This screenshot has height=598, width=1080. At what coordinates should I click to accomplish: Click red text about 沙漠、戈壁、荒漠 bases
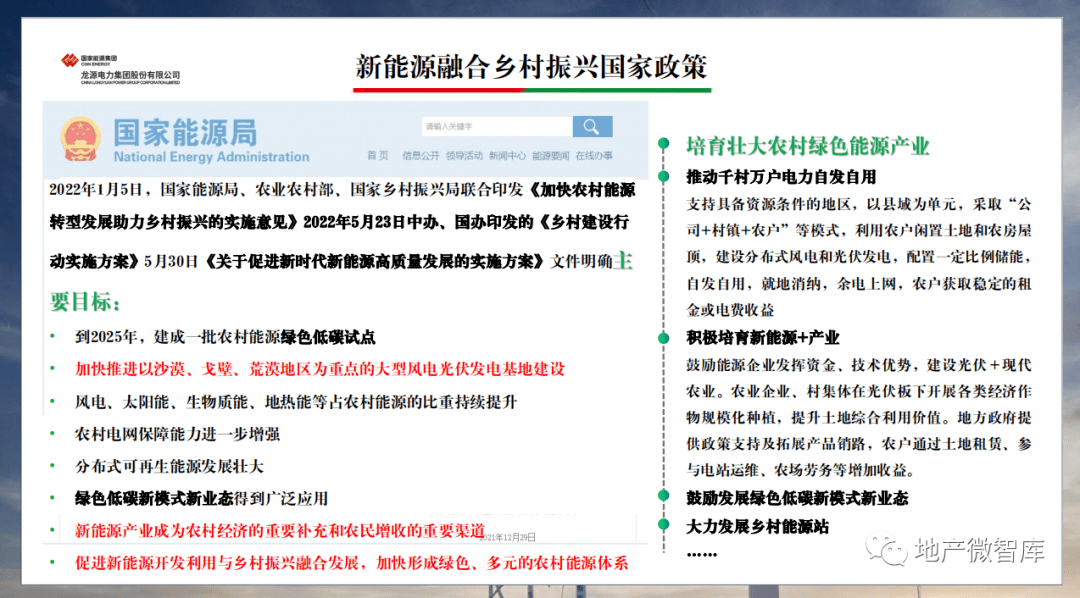(x=320, y=369)
